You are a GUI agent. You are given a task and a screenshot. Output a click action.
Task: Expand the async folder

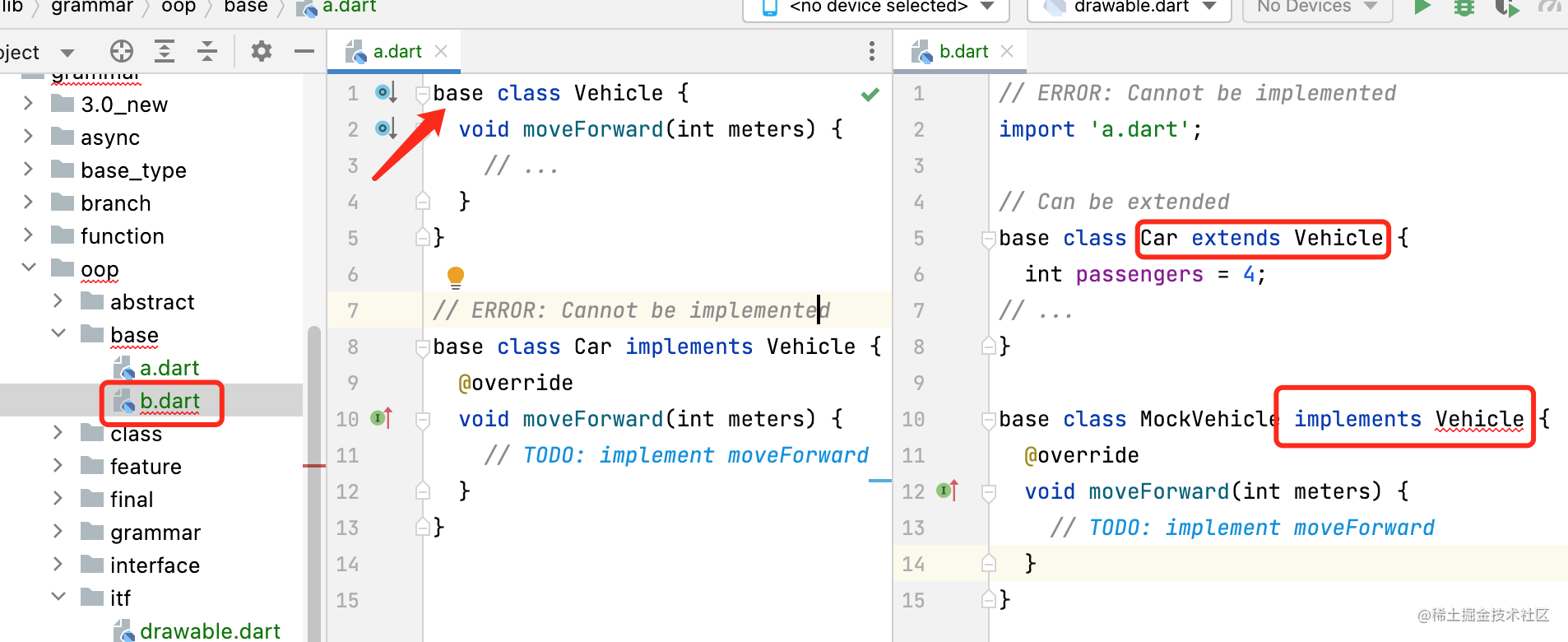click(x=29, y=137)
